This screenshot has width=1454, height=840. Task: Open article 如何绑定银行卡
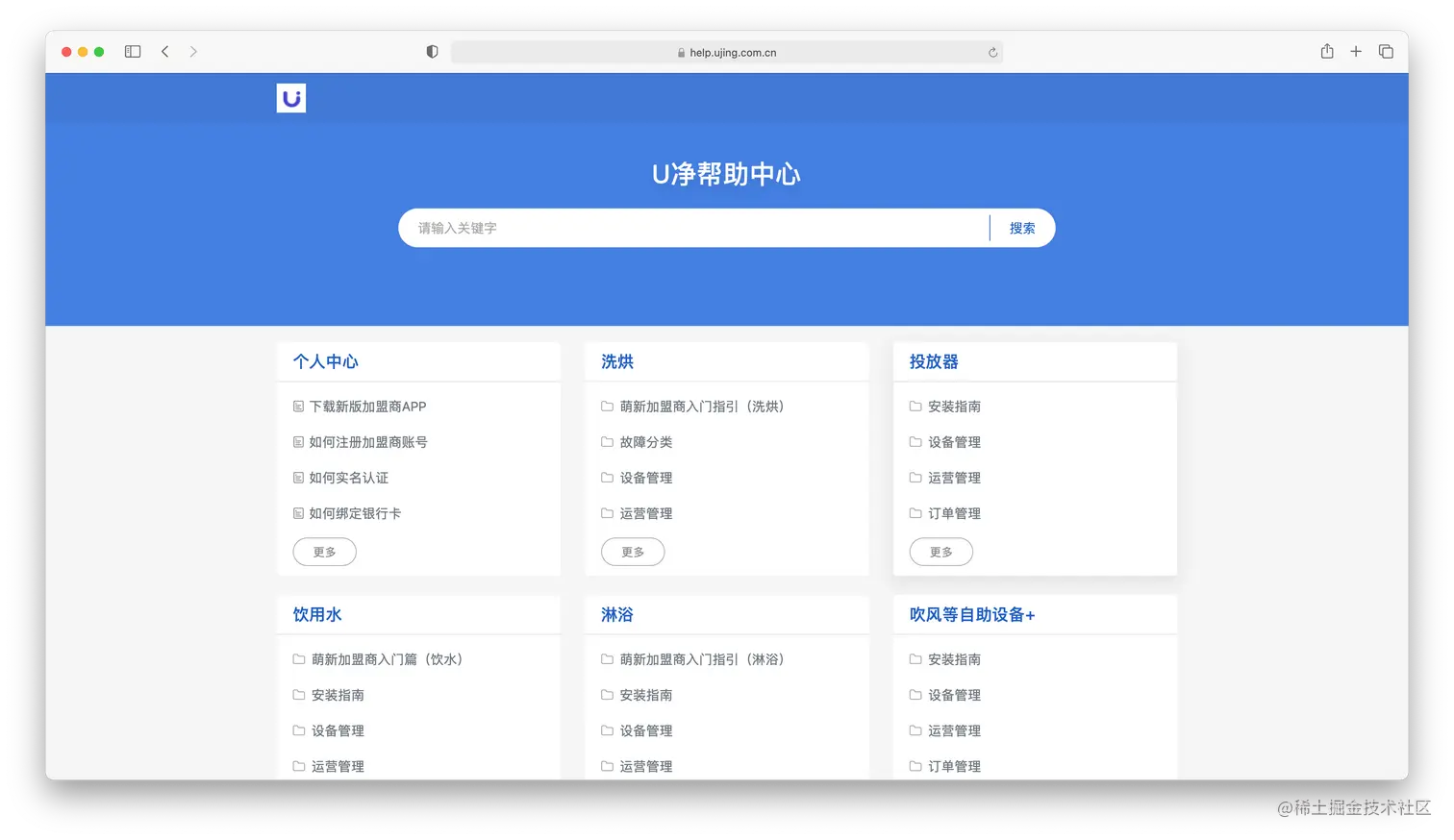tap(355, 513)
